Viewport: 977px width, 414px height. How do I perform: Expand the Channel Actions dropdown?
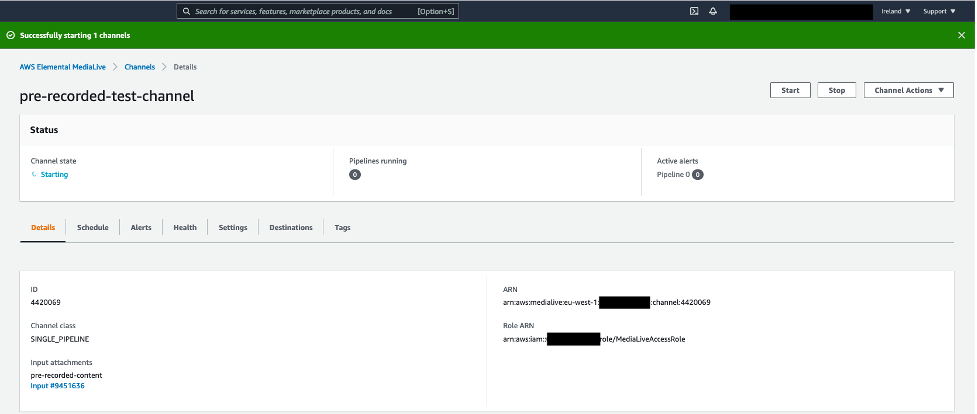[908, 90]
